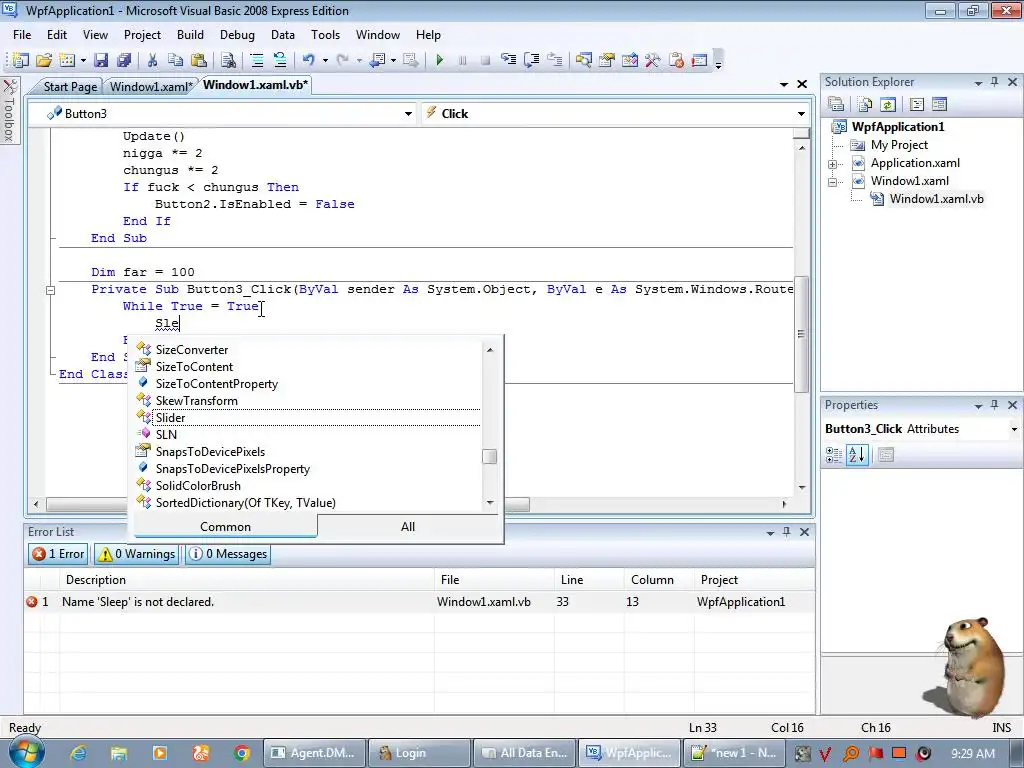The image size is (1024, 768).
Task: Click the Save All toolbar icon
Action: tap(123, 60)
